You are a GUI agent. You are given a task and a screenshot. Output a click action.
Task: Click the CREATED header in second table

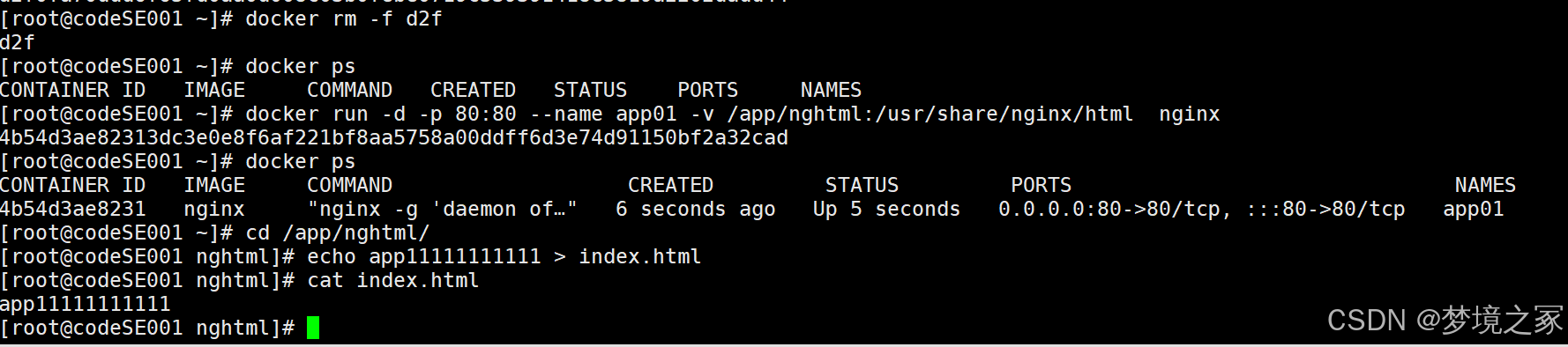point(670,185)
